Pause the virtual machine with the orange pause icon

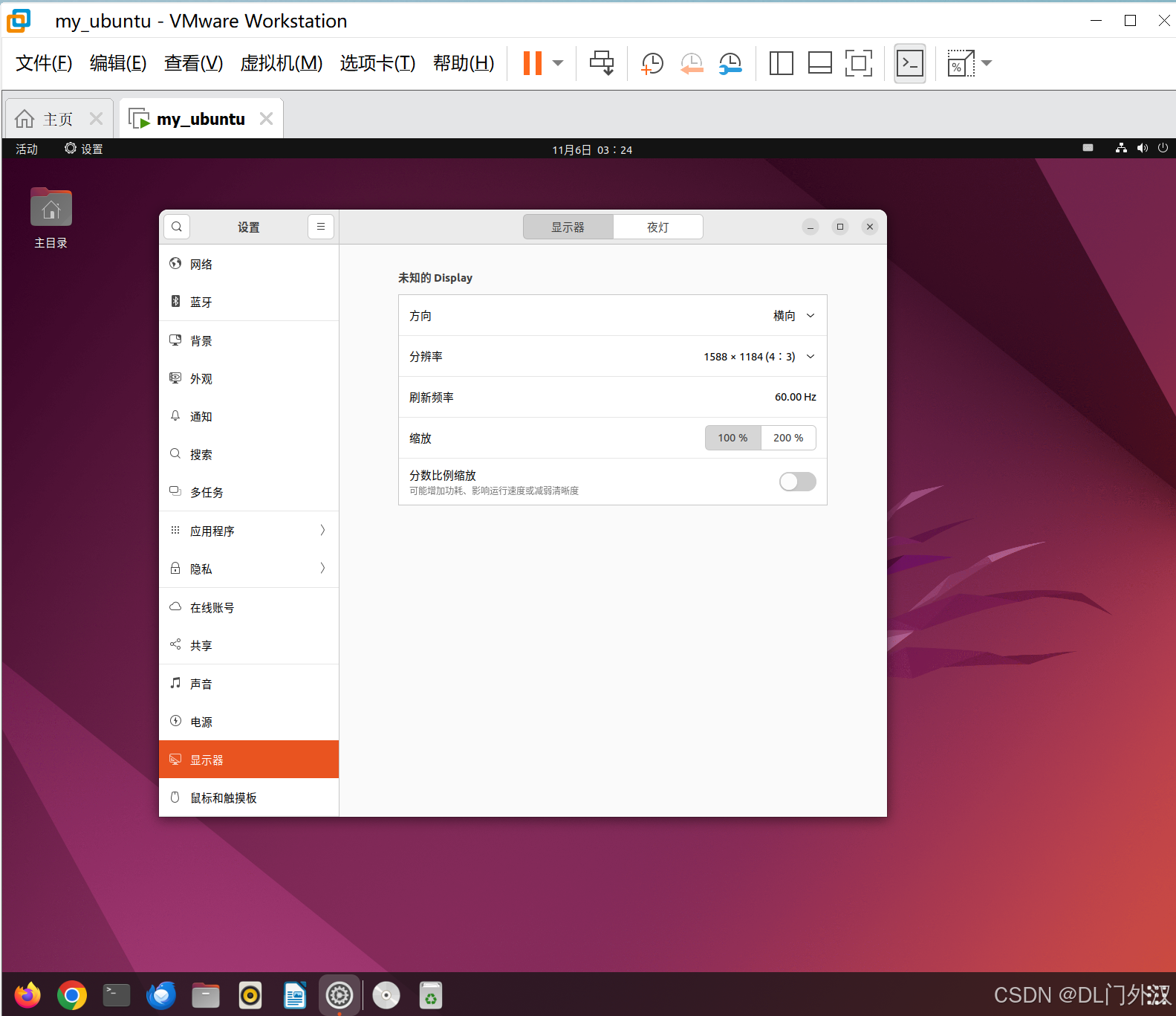[x=533, y=63]
